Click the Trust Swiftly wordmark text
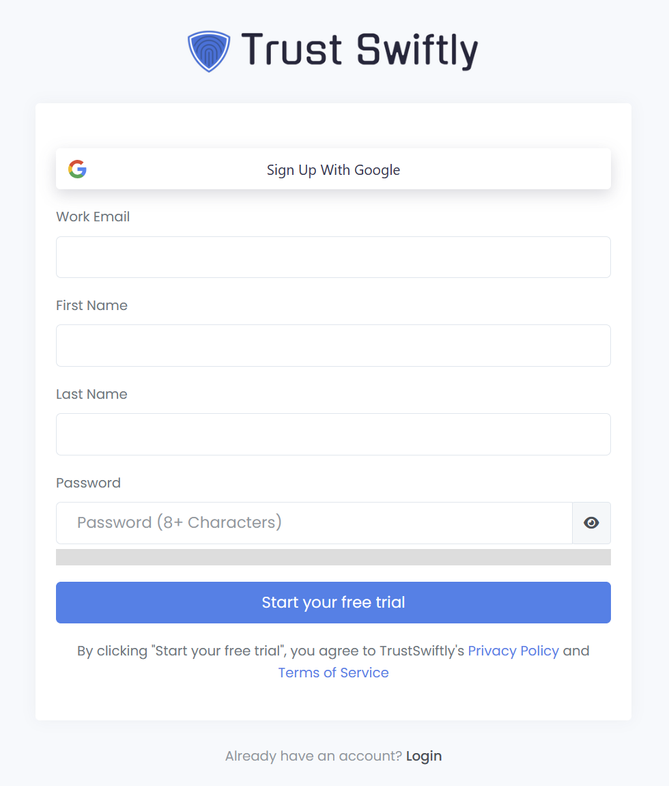 [359, 50]
